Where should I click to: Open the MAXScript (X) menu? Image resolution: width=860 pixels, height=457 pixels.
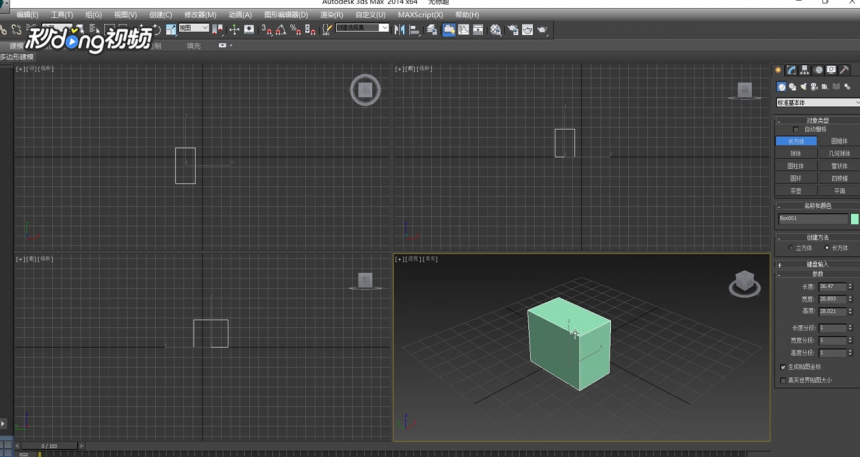[x=421, y=15]
